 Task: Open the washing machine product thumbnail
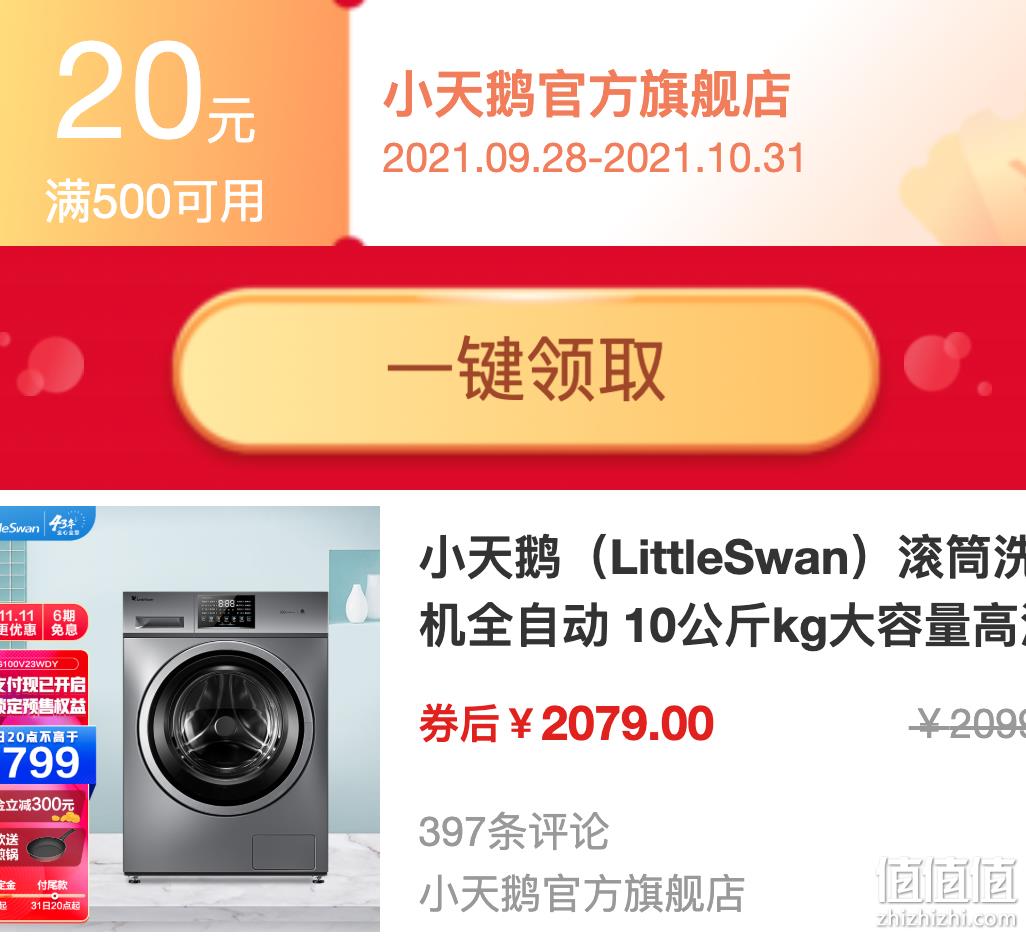(x=190, y=718)
